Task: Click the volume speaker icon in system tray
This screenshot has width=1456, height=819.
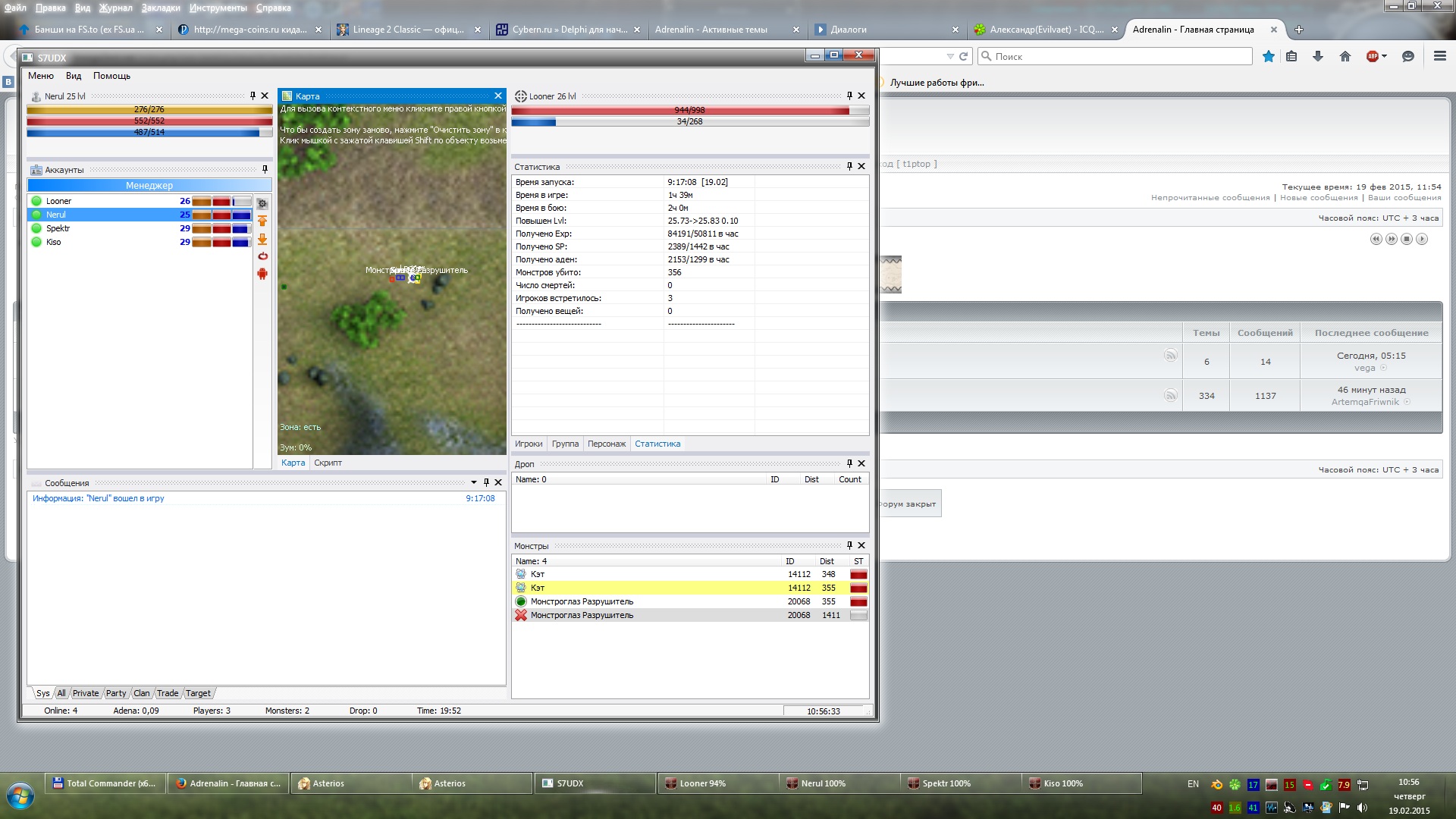Action: click(x=1362, y=808)
